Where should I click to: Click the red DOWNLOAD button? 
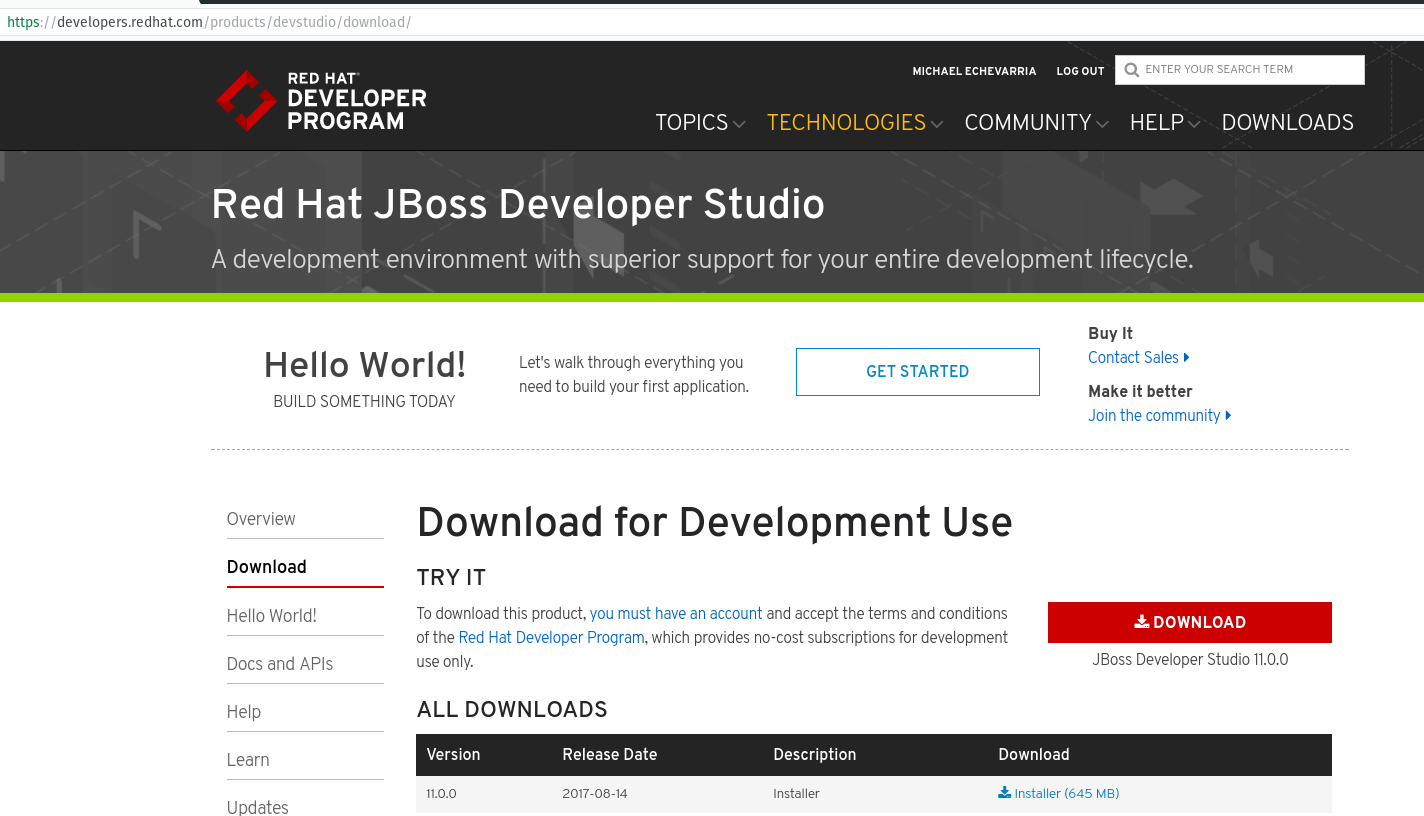[x=1190, y=622]
